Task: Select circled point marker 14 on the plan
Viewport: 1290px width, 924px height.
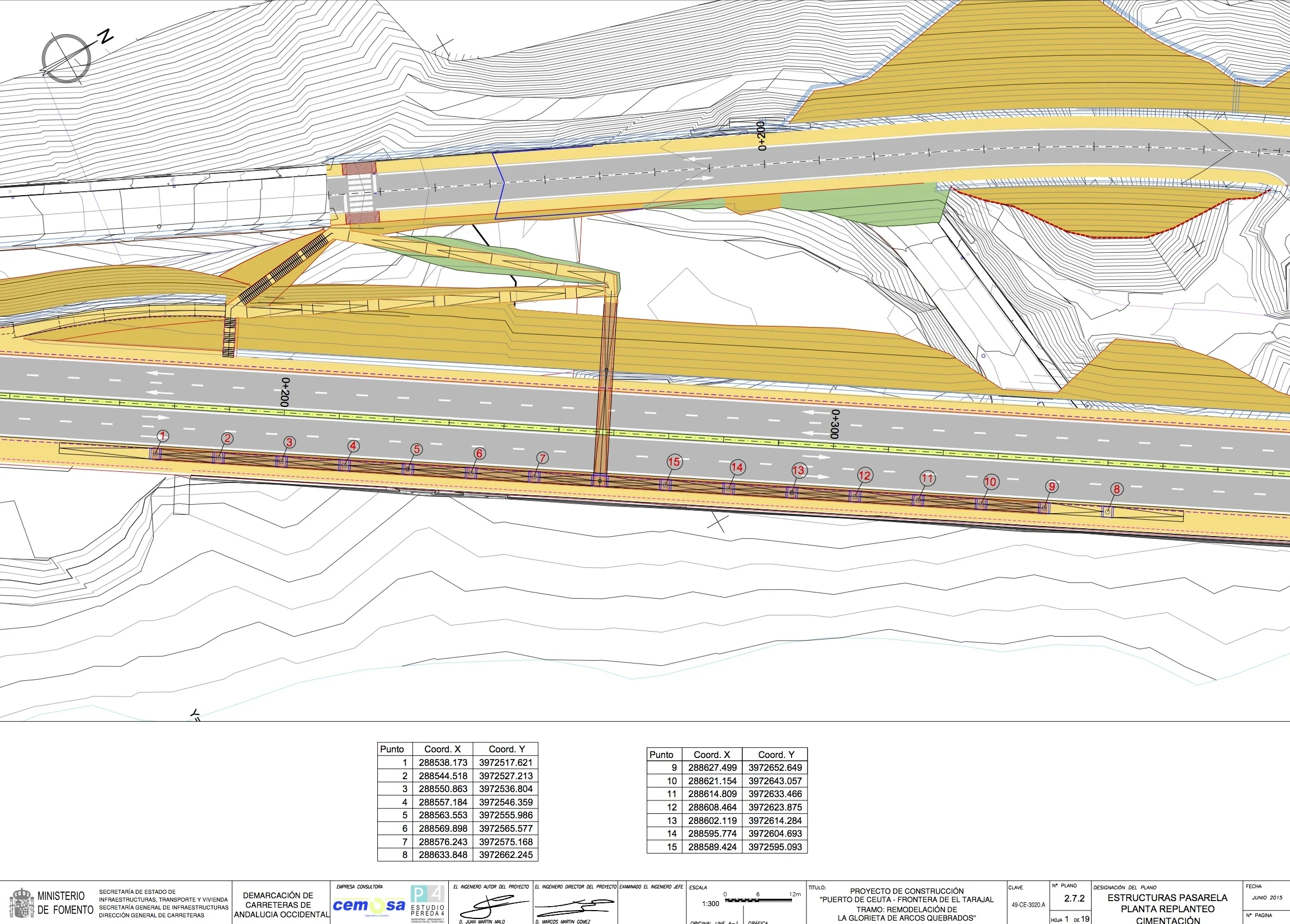Action: tap(737, 467)
